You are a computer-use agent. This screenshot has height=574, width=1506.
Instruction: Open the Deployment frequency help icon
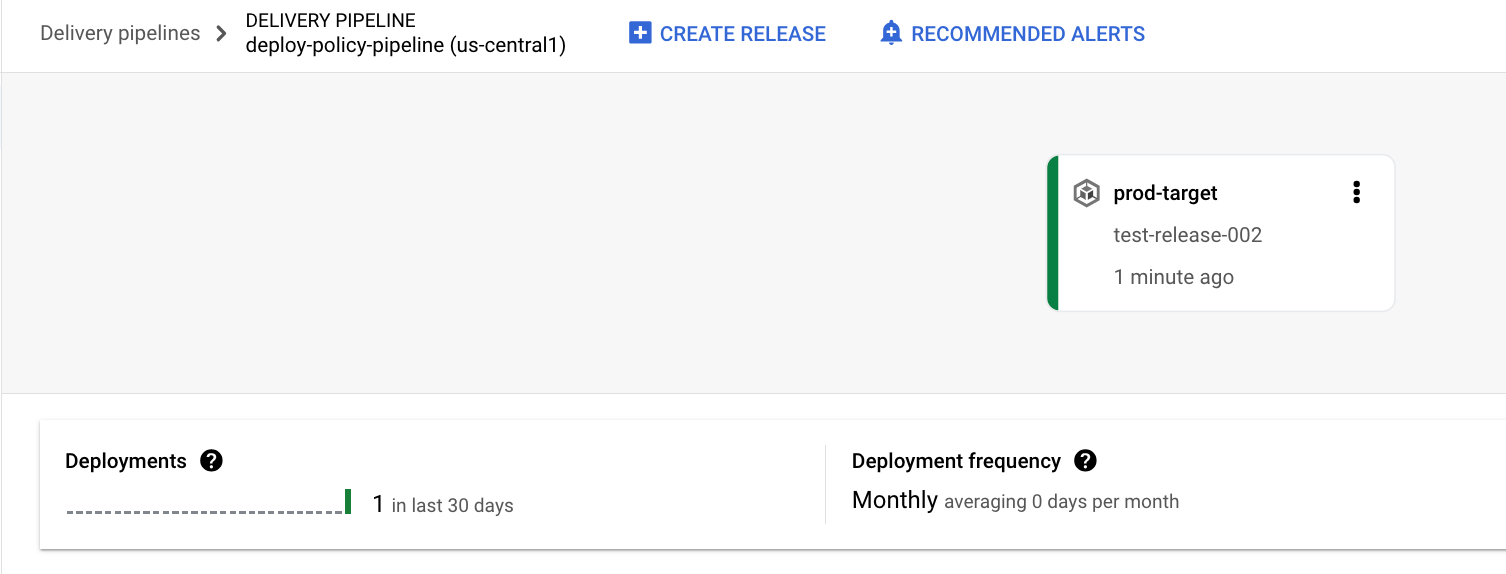1085,461
